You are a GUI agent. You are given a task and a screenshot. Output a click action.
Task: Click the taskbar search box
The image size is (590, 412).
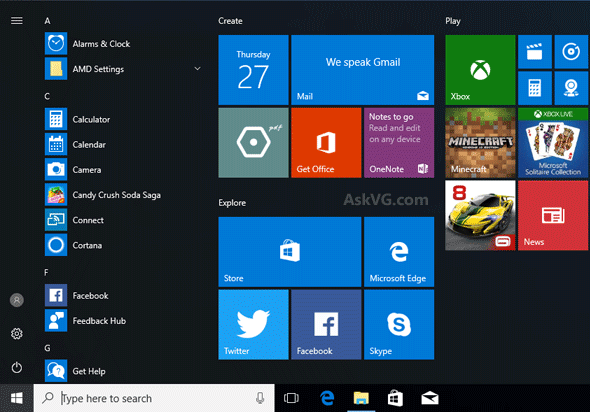154,398
